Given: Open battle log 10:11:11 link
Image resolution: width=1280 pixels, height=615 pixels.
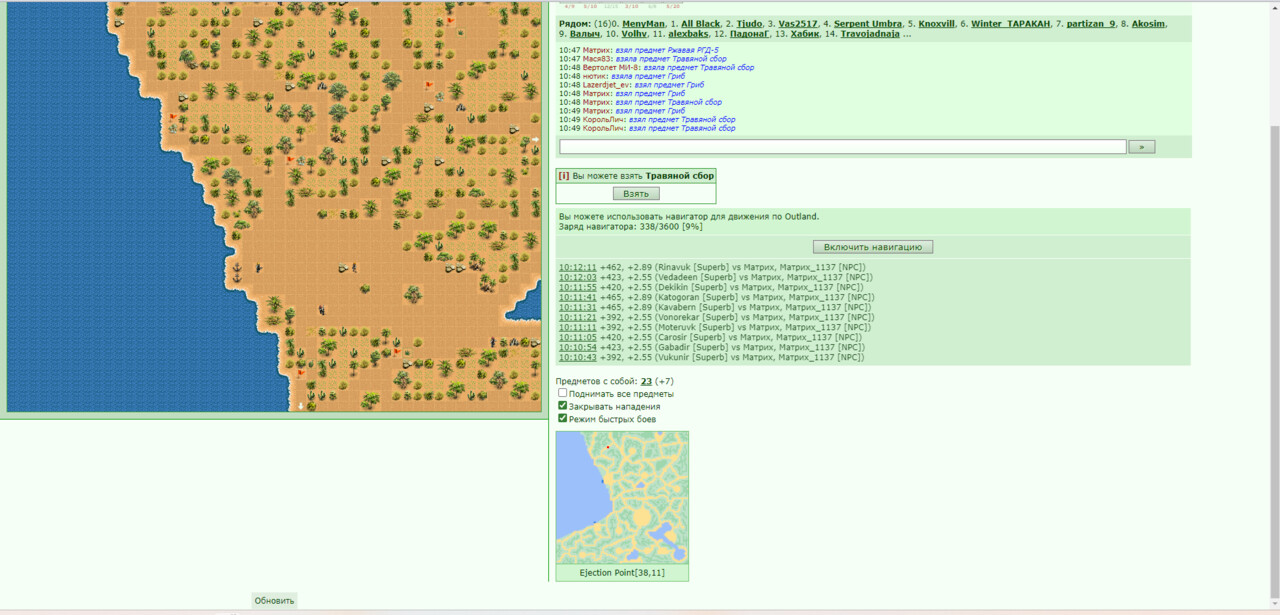Looking at the screenshot, I should tap(577, 328).
